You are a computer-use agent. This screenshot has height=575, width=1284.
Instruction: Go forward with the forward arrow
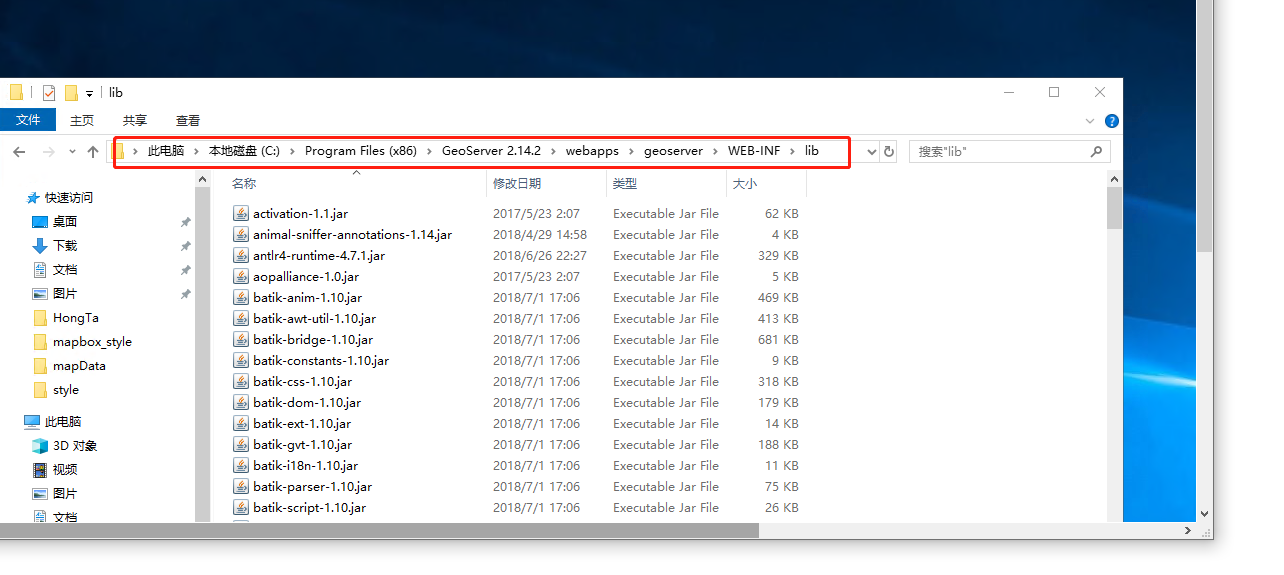[48, 152]
